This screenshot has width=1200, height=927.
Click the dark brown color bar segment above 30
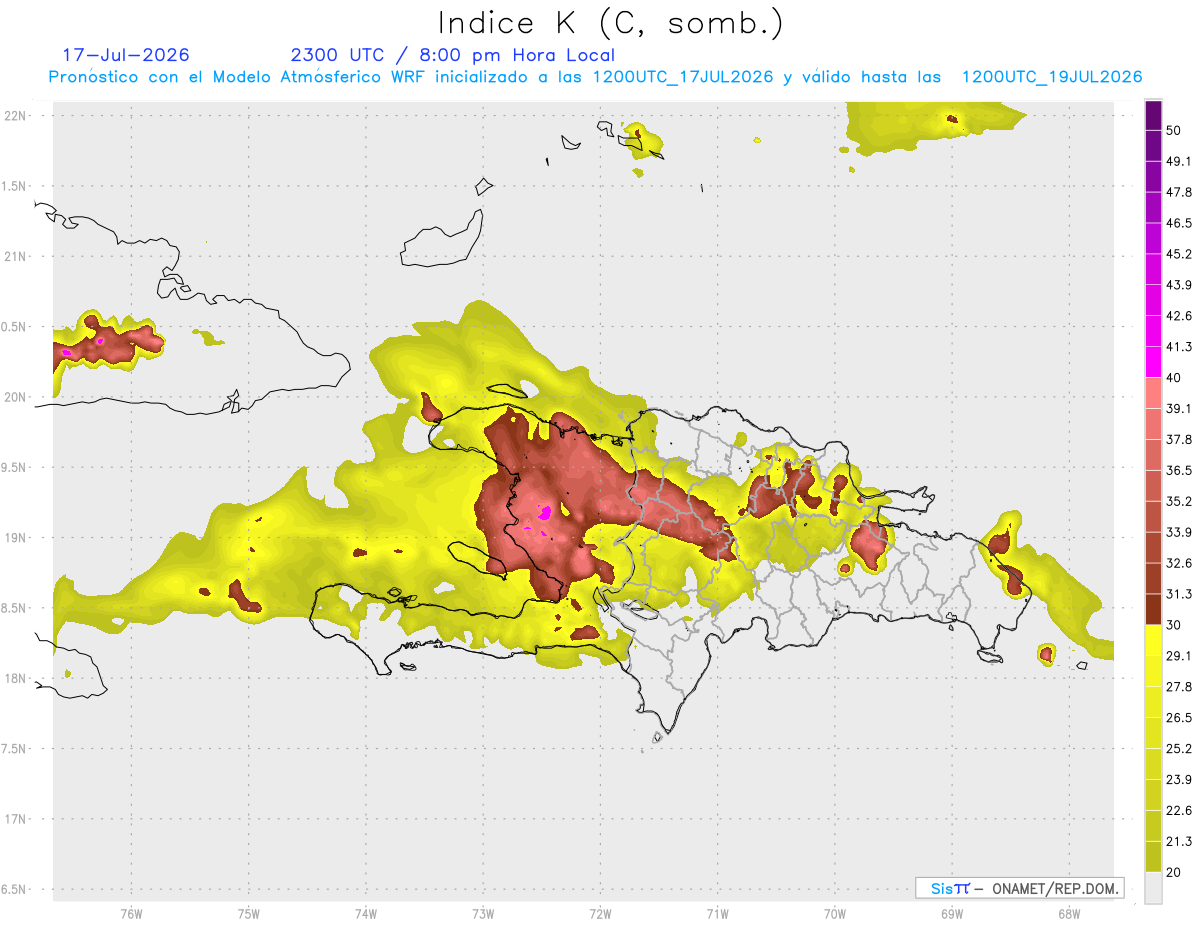coord(1153,609)
